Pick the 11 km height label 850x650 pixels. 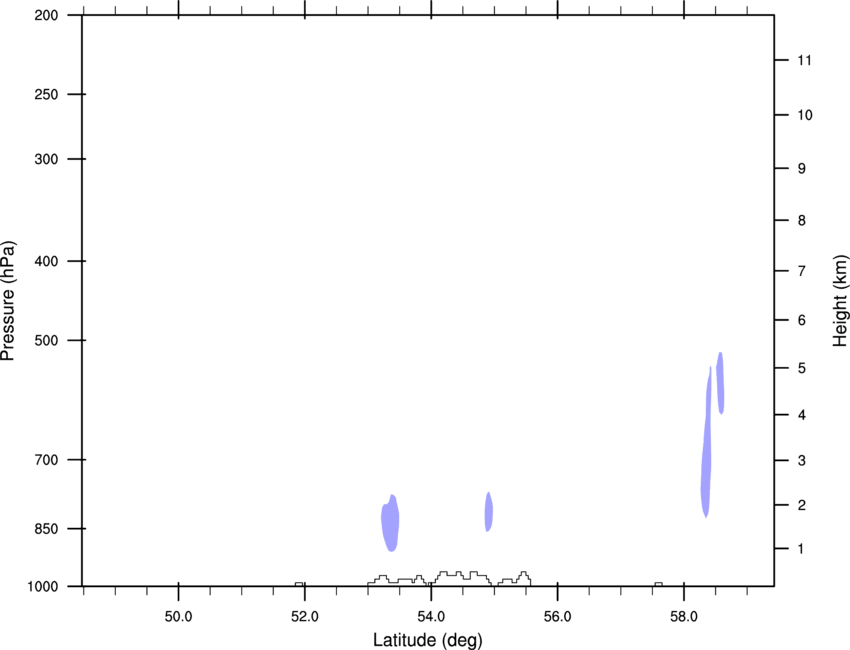804,60
